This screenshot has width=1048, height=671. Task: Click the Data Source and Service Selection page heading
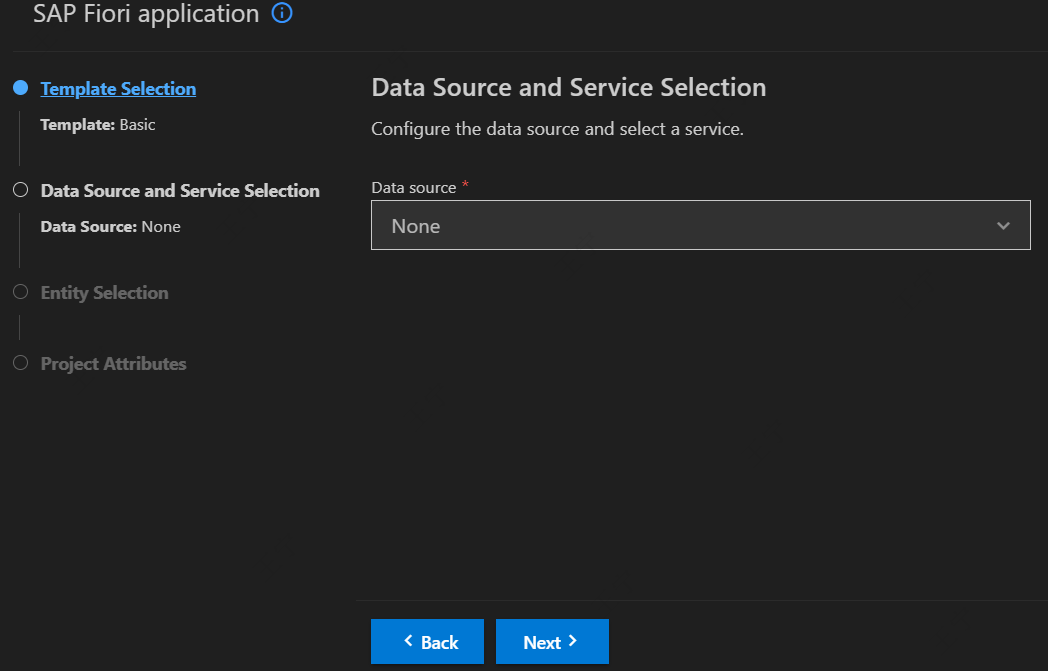click(x=568, y=88)
